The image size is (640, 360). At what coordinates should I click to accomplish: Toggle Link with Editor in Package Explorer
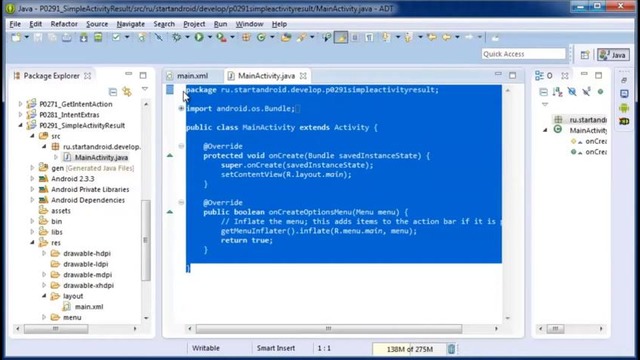coord(127,91)
